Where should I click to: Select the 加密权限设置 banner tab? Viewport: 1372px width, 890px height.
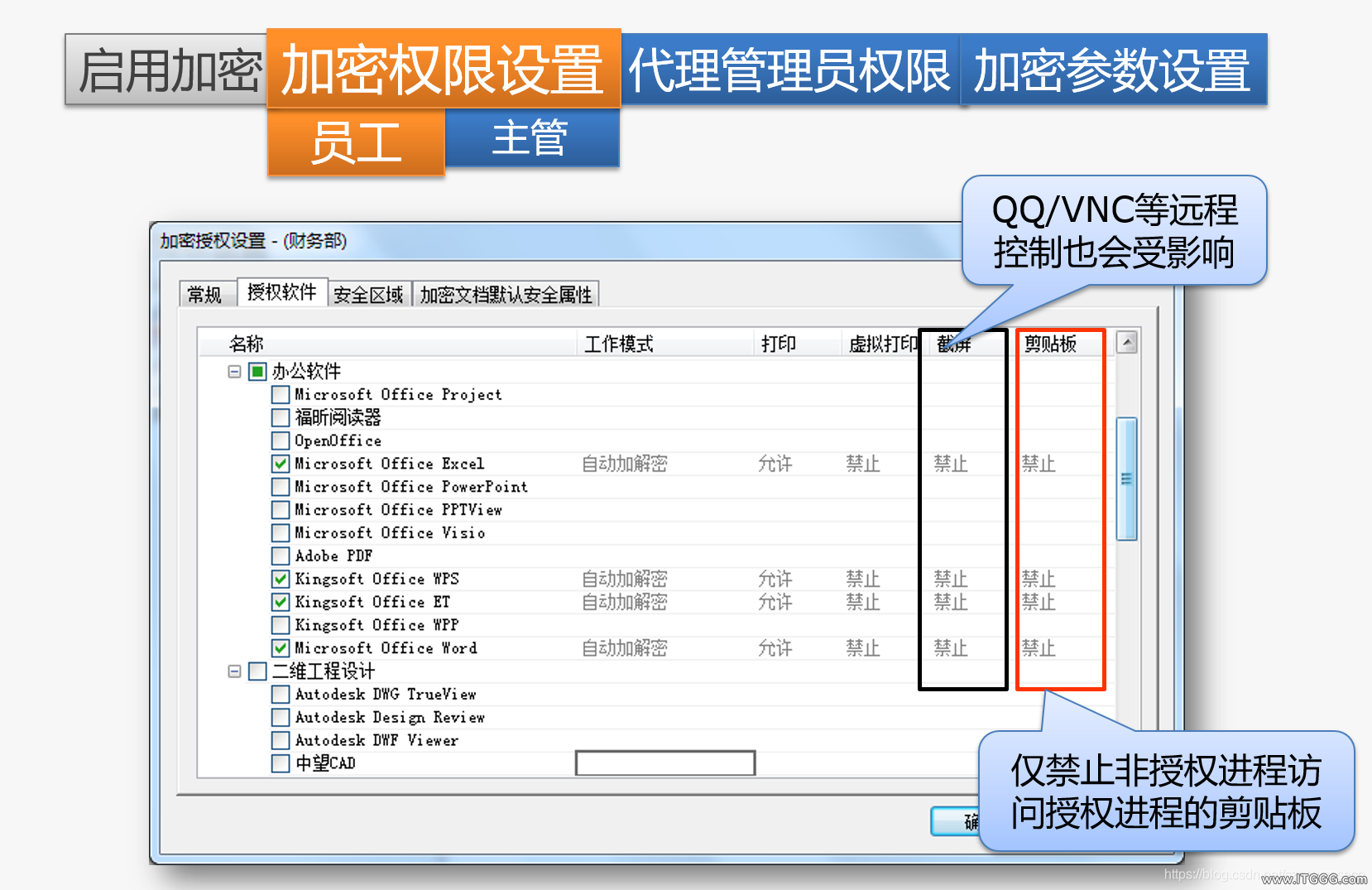coord(444,69)
